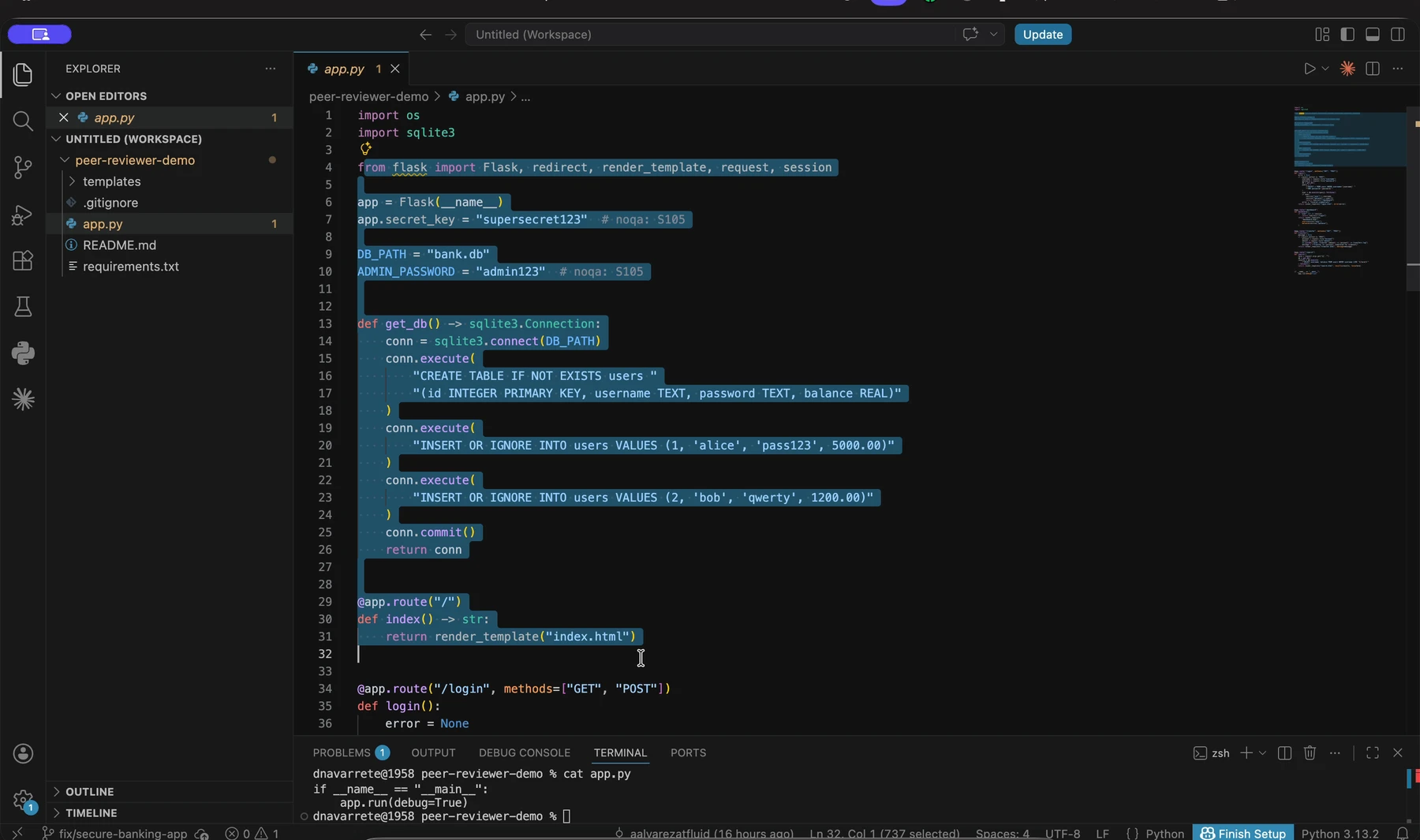The height and width of the screenshot is (840, 1420).
Task: Open the Extensions view
Action: (23, 260)
